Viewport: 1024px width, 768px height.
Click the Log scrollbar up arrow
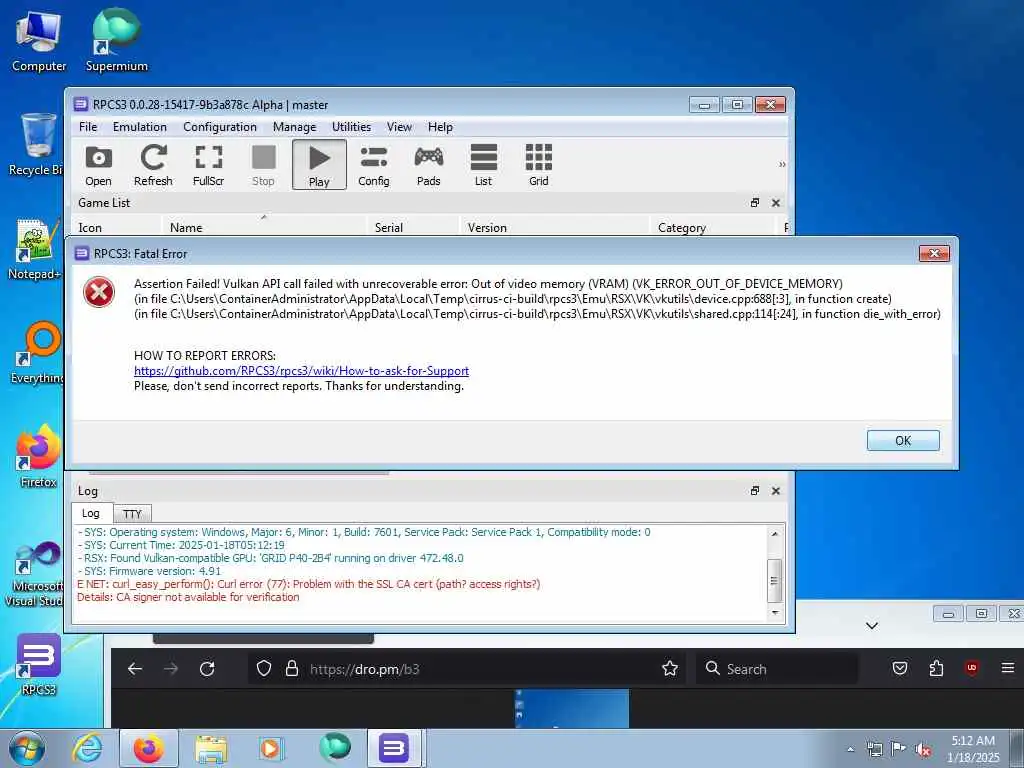(x=775, y=534)
